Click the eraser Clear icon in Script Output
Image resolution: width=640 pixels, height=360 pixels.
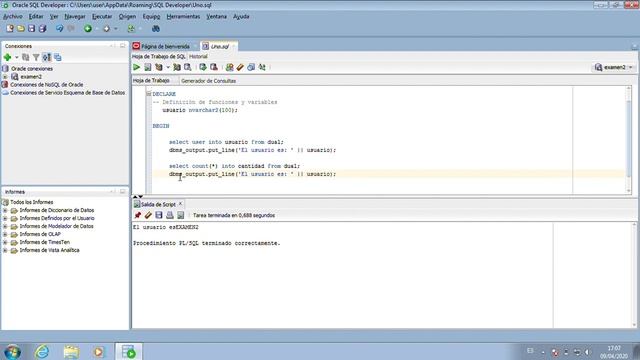tap(148, 215)
